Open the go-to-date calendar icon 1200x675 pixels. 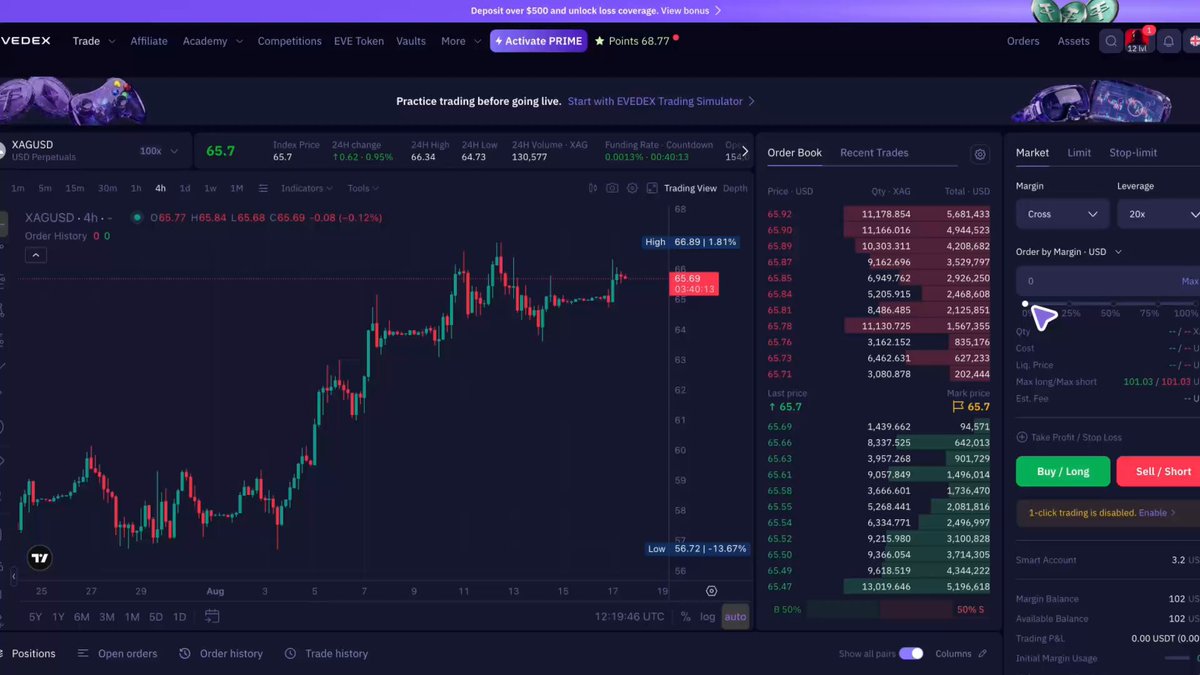[212, 617]
